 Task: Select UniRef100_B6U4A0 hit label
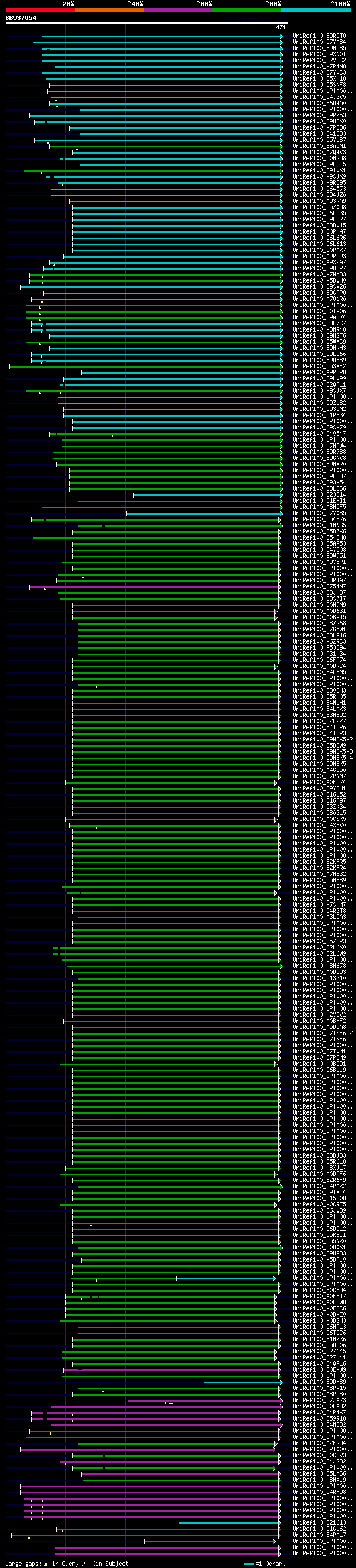pyautogui.click(x=319, y=103)
